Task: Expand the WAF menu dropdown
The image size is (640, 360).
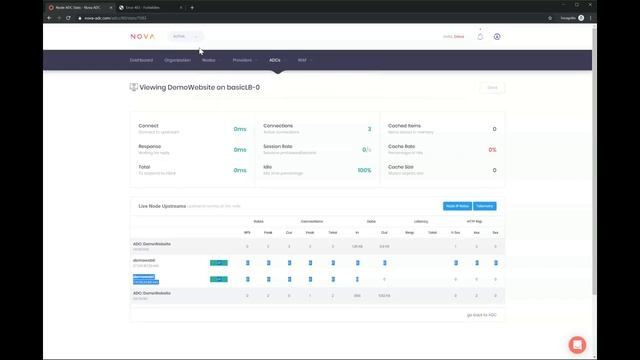Action: coord(304,60)
